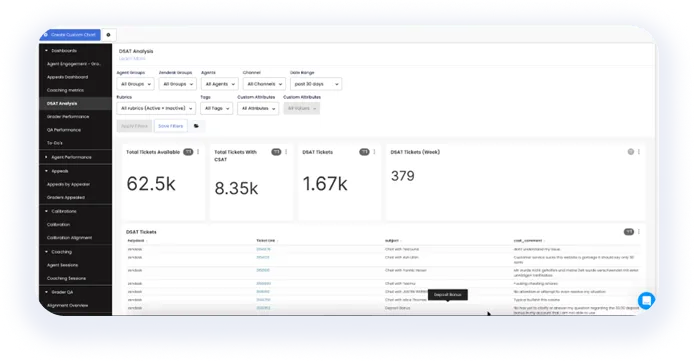Click circle icon on DSAT Tickets (Week) card

pyautogui.click(x=631, y=152)
